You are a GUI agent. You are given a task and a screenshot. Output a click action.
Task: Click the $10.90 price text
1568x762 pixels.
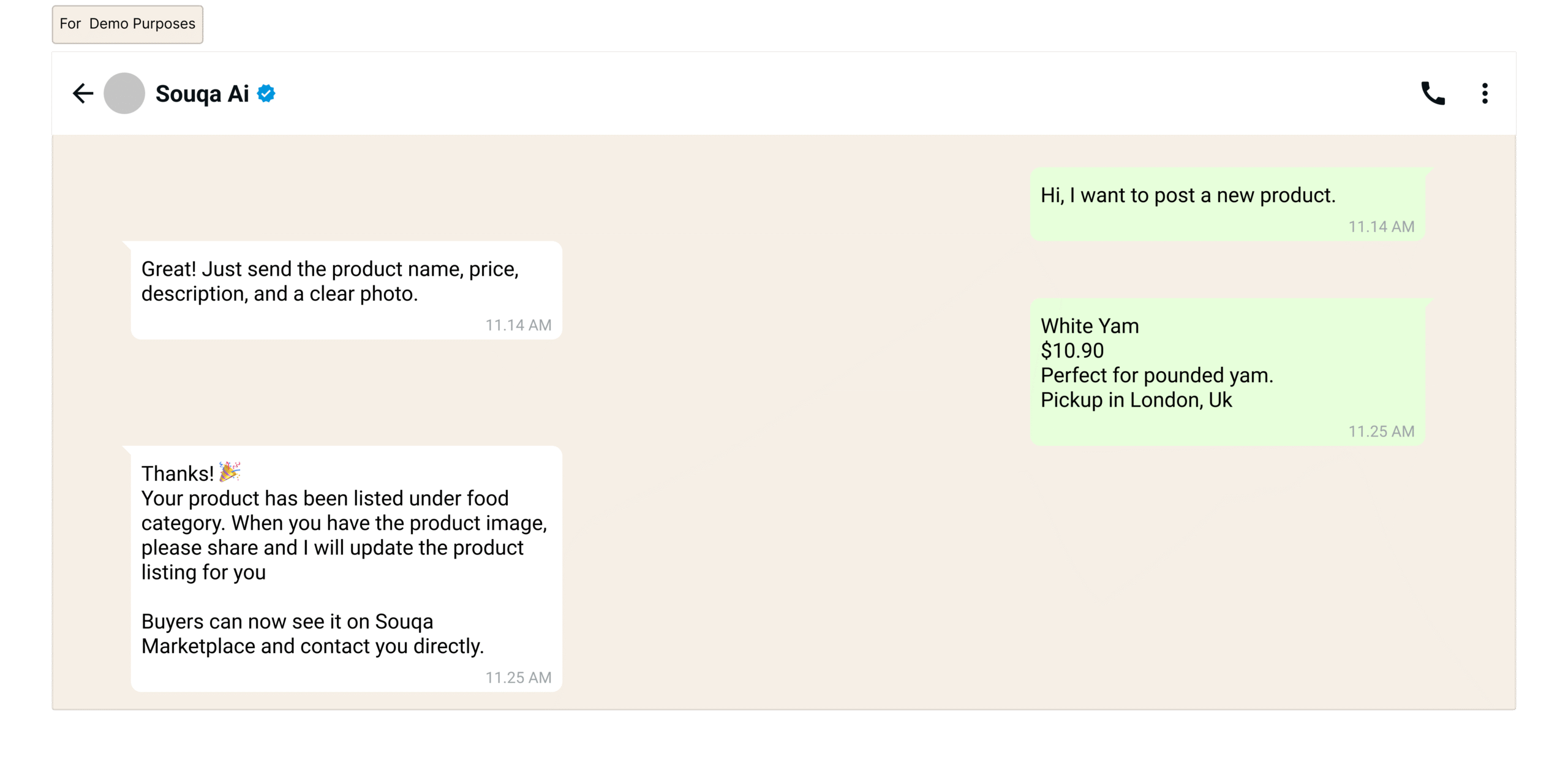click(x=1072, y=350)
